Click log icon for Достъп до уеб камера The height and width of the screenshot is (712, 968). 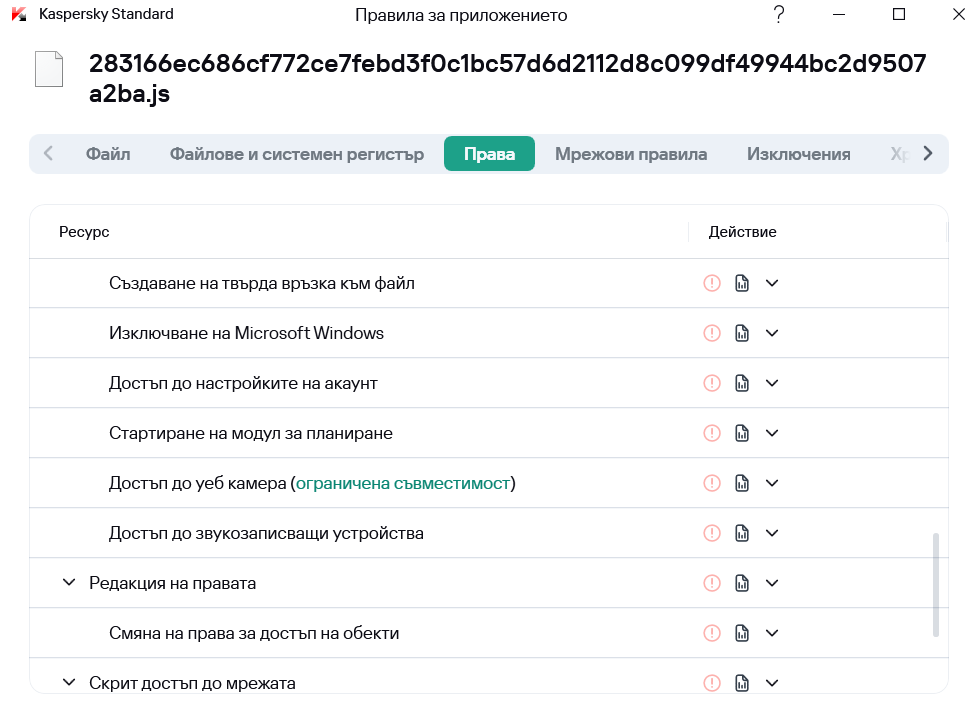pos(741,483)
